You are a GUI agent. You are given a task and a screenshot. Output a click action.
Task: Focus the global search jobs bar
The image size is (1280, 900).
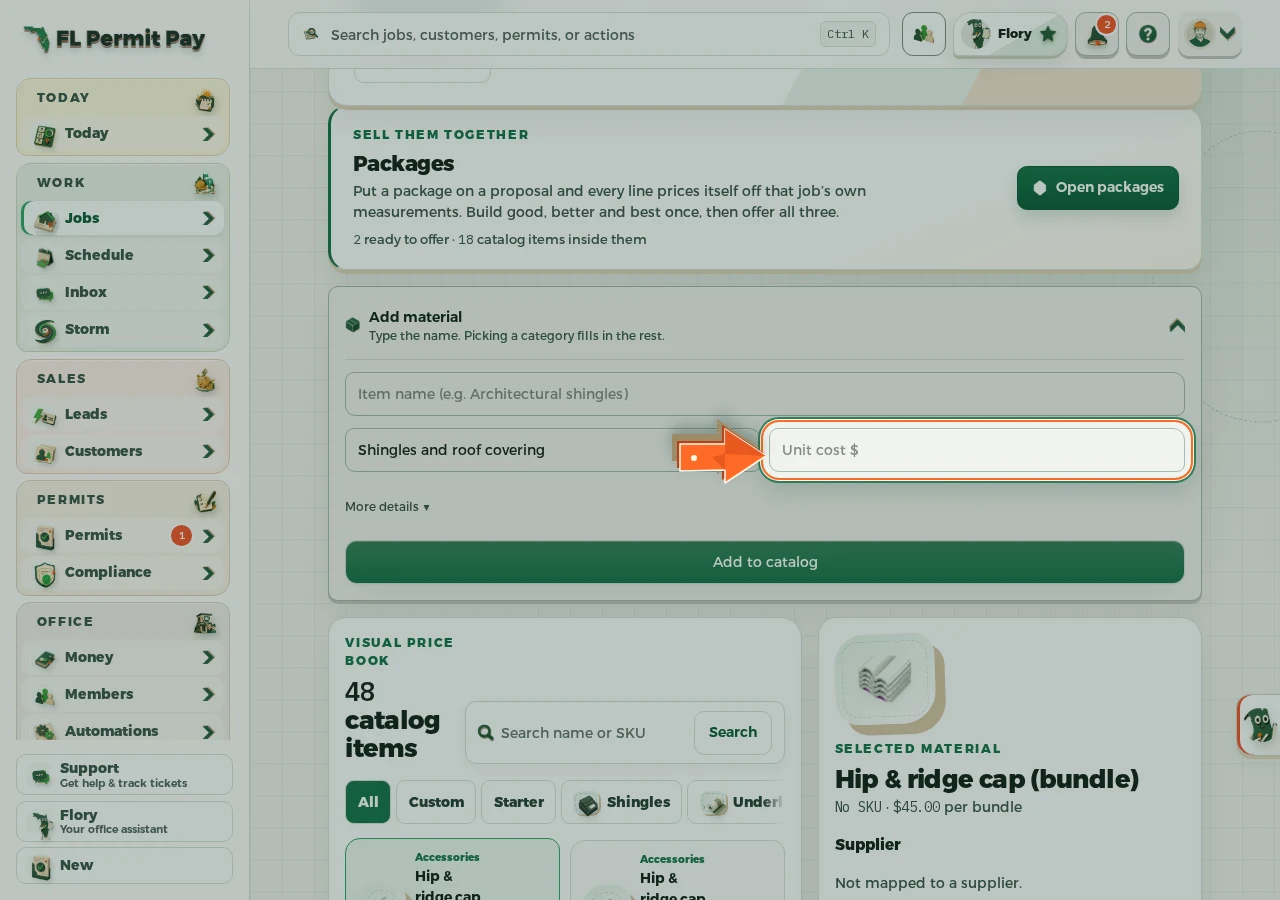click(x=589, y=35)
